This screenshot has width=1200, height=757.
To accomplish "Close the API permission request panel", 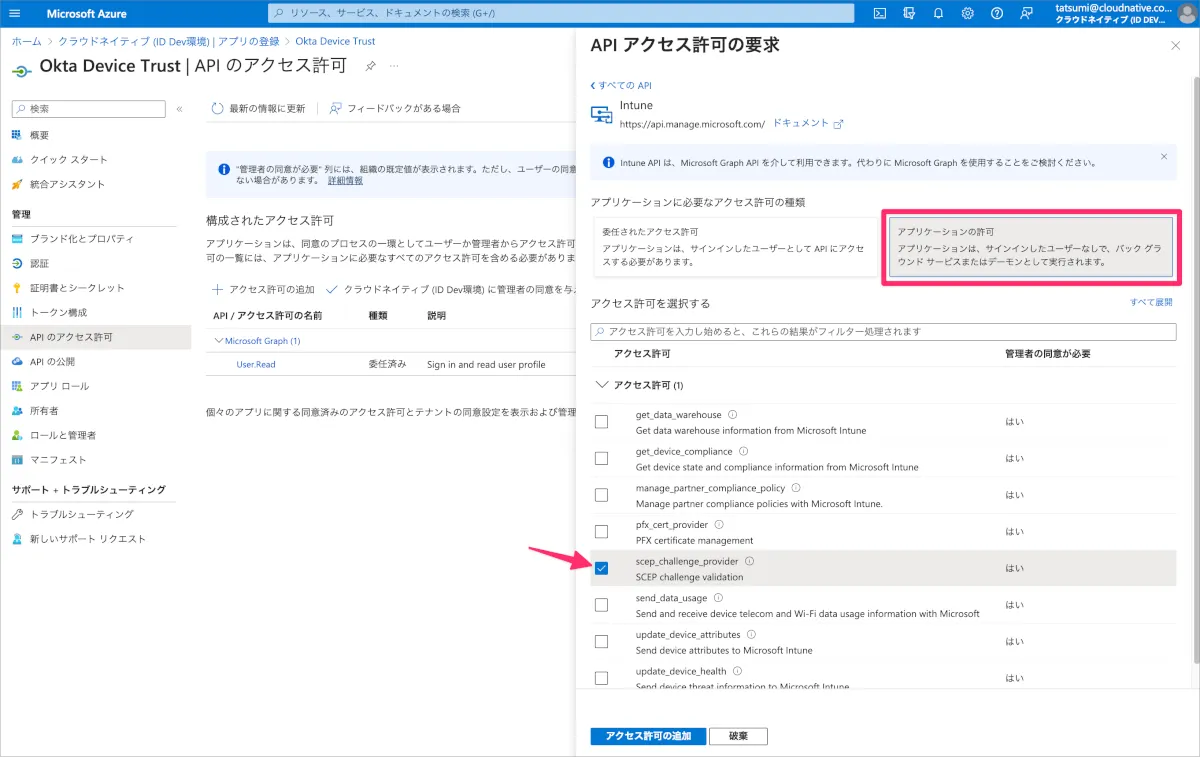I will [1175, 45].
